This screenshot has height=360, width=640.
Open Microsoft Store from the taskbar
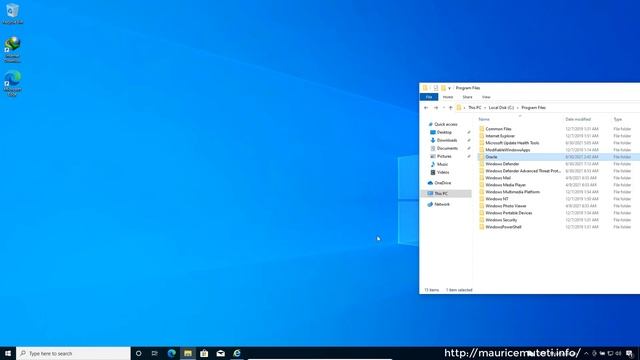tap(204, 353)
